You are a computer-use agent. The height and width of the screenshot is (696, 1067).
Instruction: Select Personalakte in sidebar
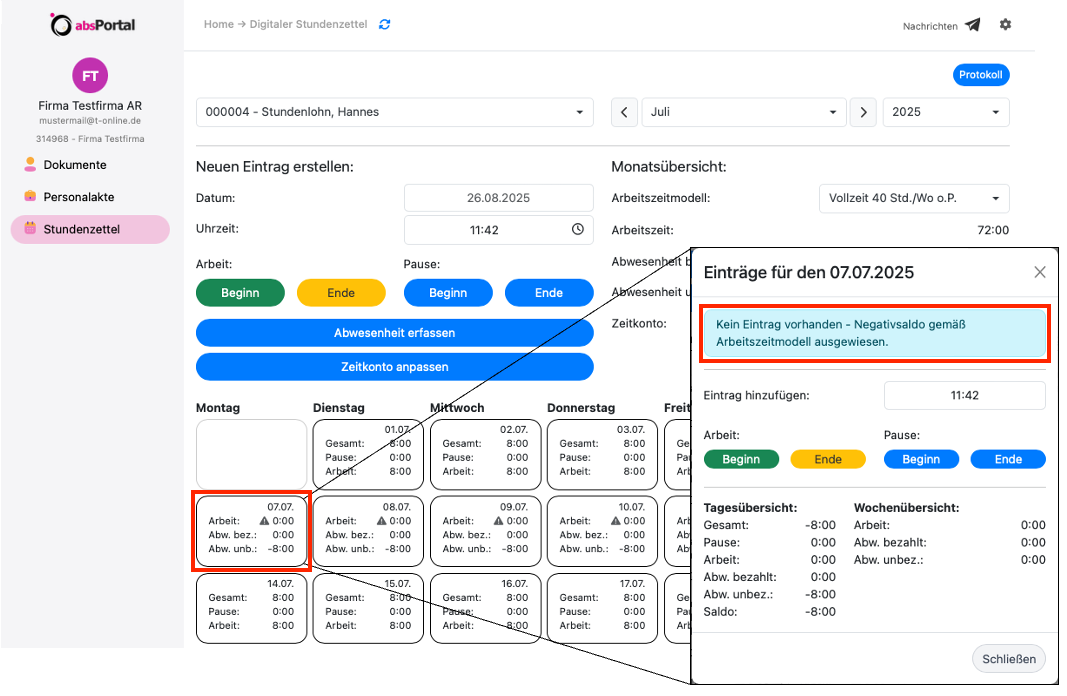click(78, 197)
